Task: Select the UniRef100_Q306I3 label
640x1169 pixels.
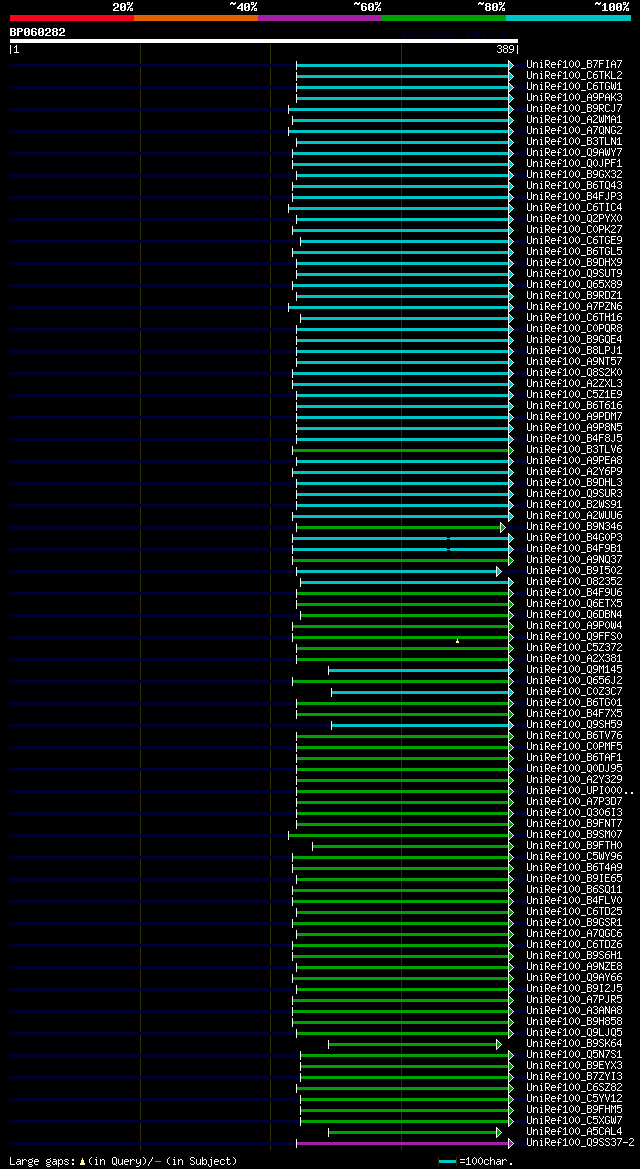Action: click(574, 813)
